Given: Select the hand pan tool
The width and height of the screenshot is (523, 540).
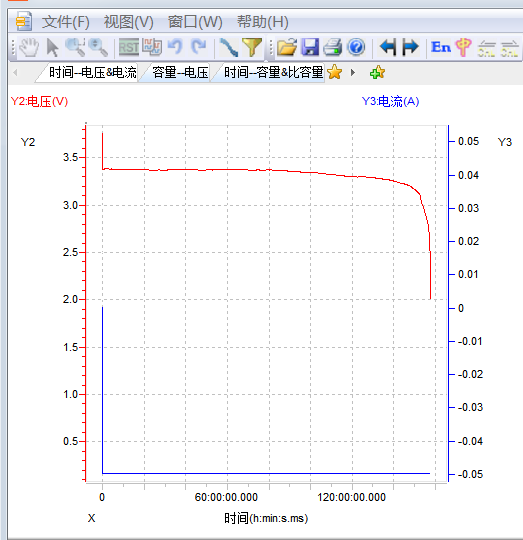Looking at the screenshot, I should click(x=29, y=47).
